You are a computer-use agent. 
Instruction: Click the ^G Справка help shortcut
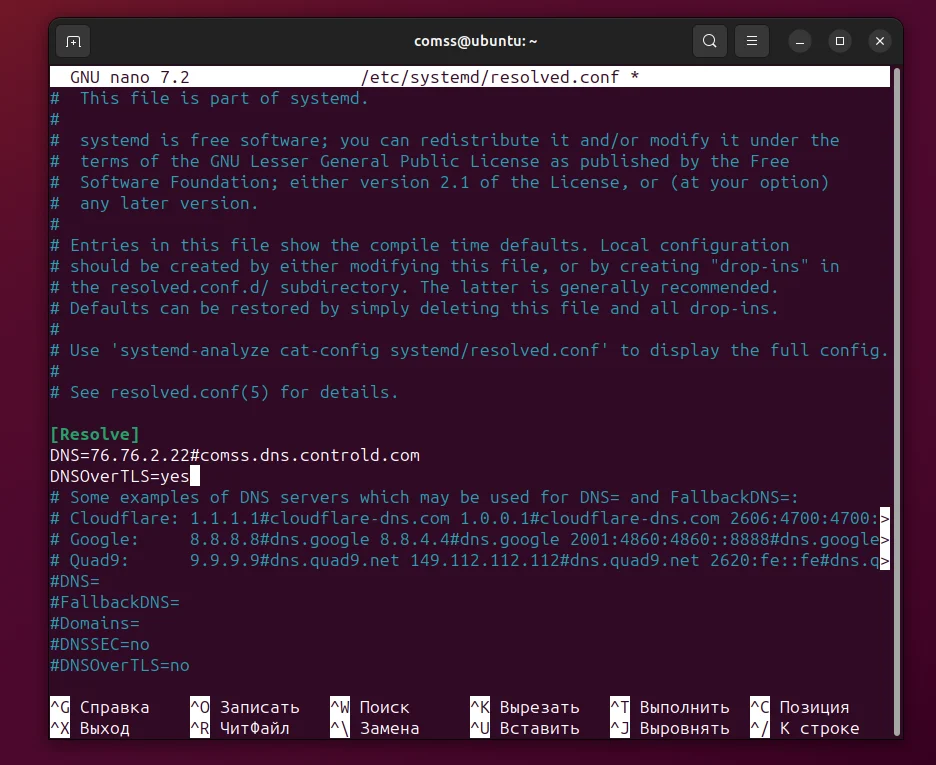[x=99, y=707]
